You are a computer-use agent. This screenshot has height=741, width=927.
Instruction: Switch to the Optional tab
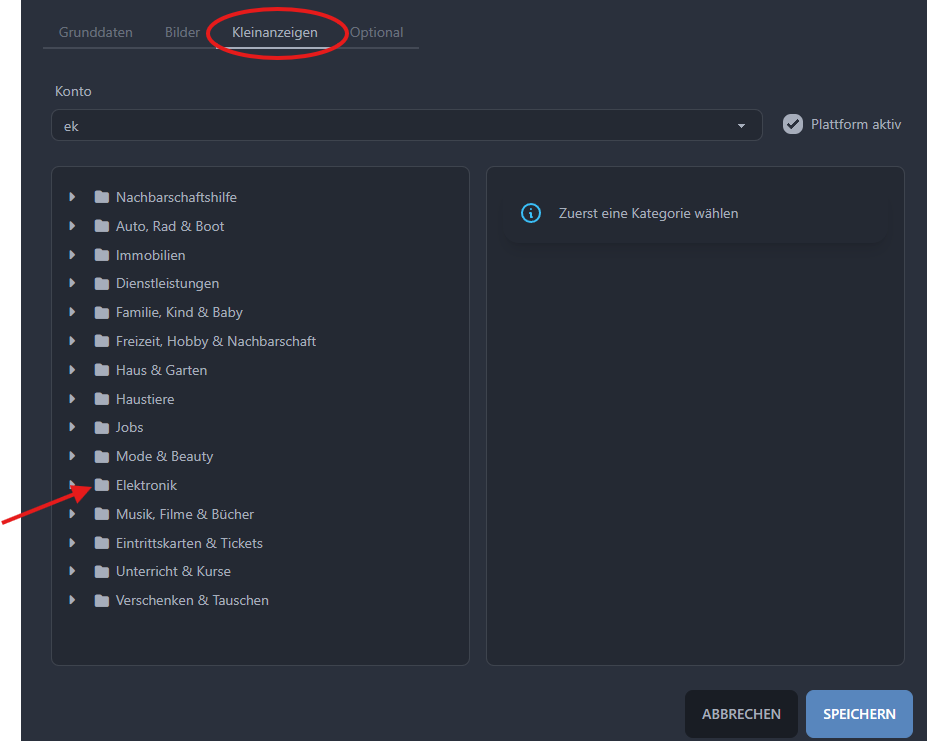click(377, 32)
